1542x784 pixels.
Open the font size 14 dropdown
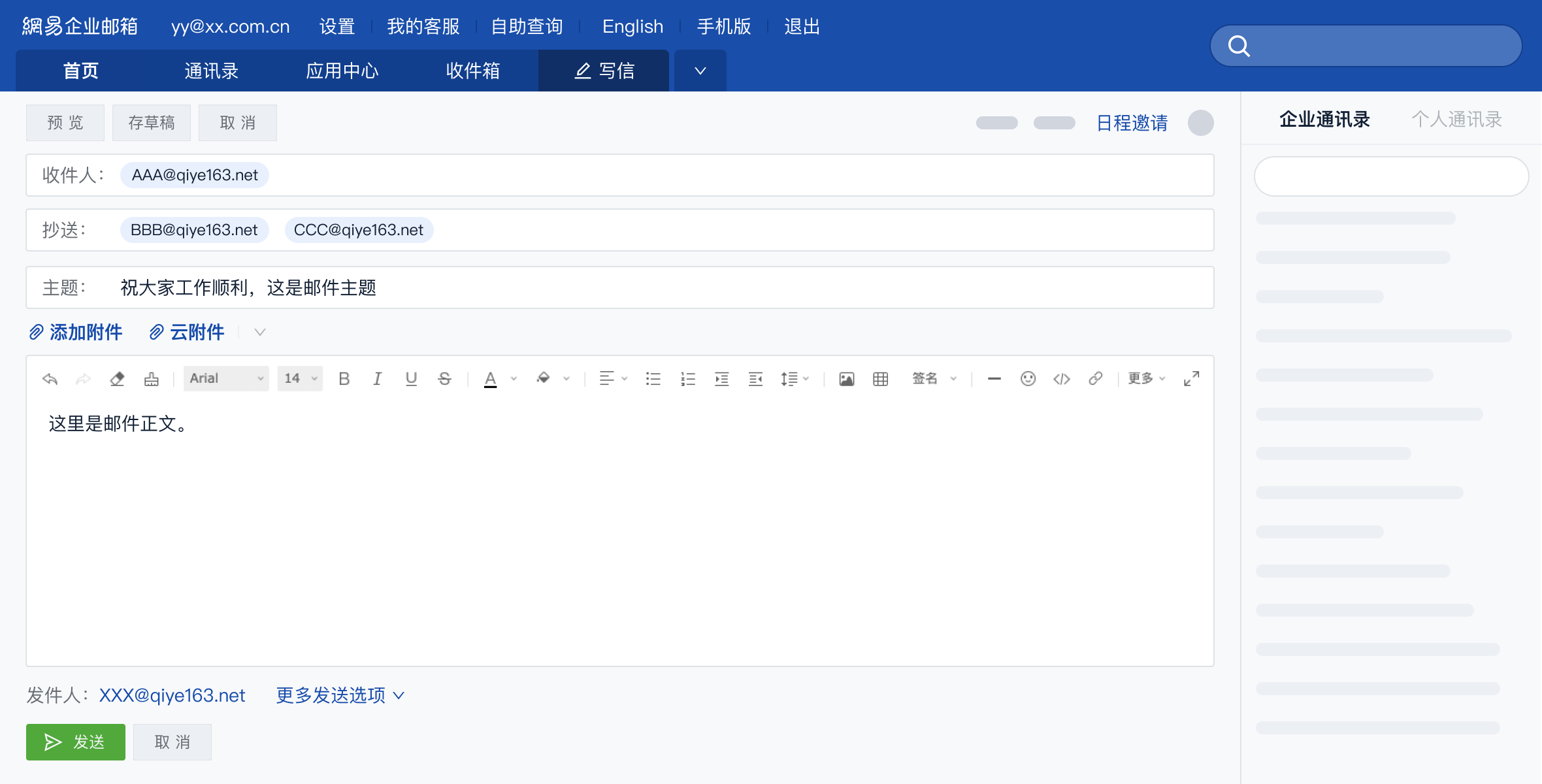pyautogui.click(x=300, y=379)
